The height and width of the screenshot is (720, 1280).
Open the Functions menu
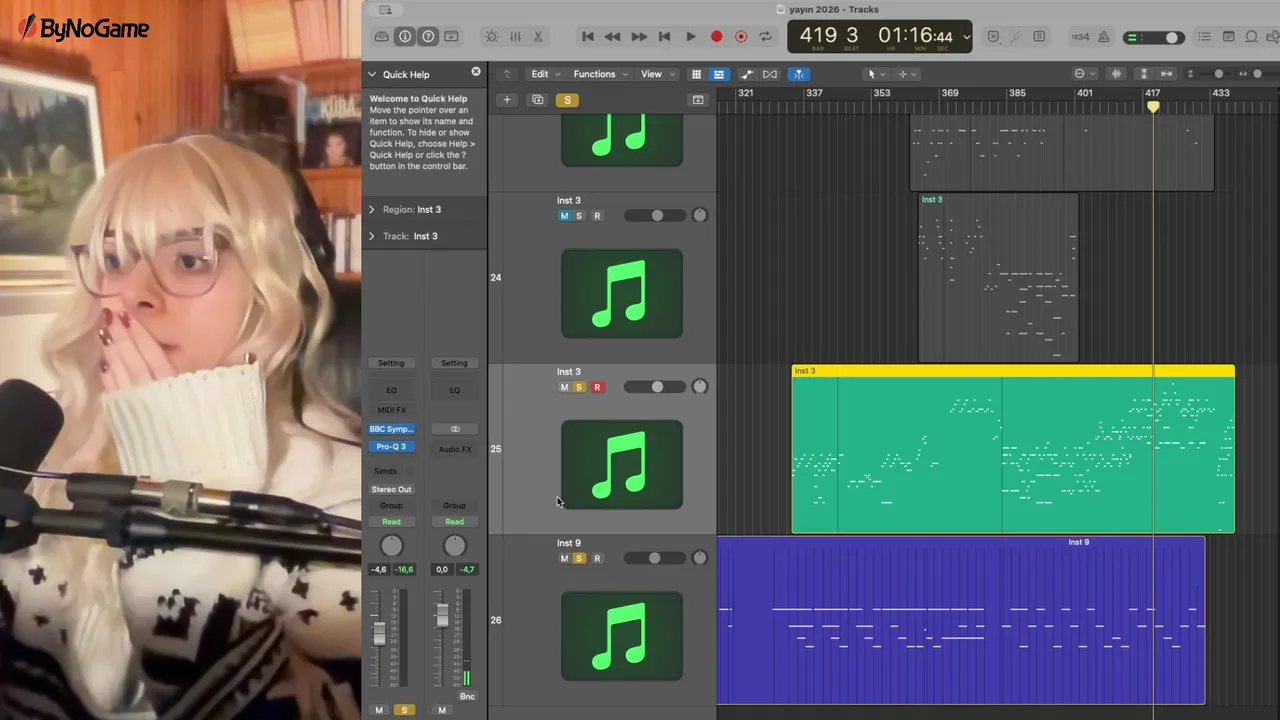pos(600,74)
